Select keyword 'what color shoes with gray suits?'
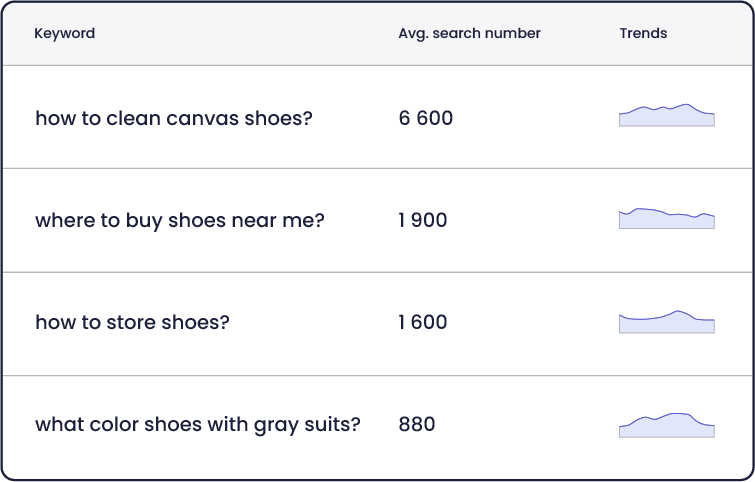 pos(198,425)
